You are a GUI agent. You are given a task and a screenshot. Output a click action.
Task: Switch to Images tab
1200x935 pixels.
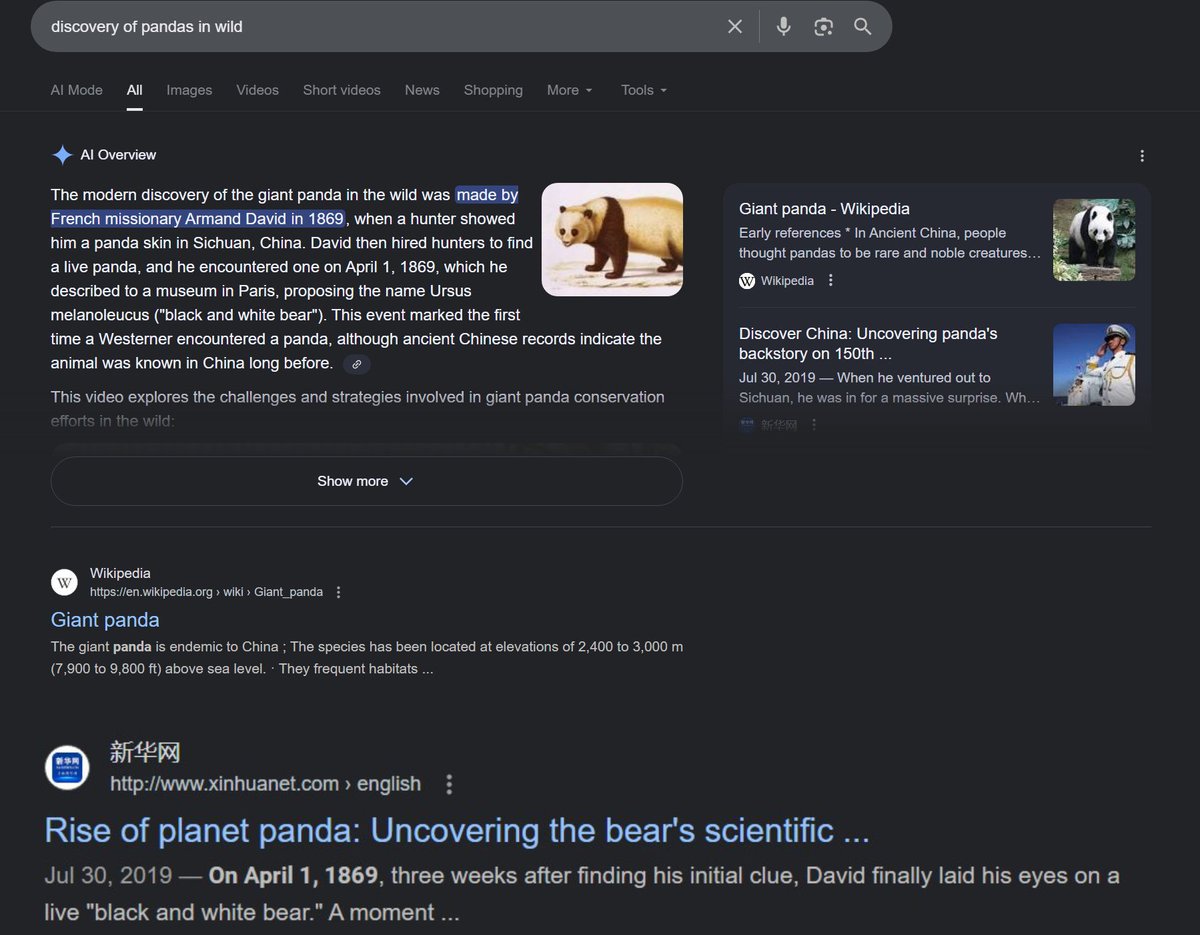click(x=189, y=90)
